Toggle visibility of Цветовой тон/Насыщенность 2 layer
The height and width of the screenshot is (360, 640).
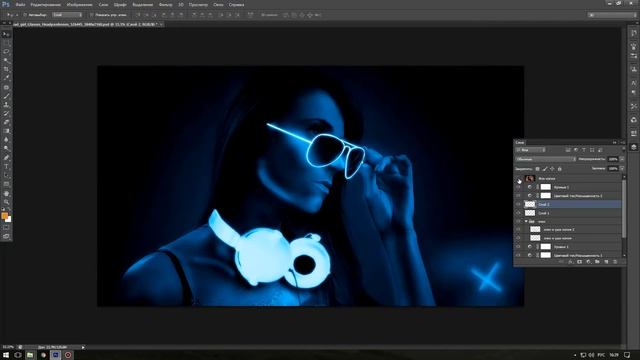point(518,196)
